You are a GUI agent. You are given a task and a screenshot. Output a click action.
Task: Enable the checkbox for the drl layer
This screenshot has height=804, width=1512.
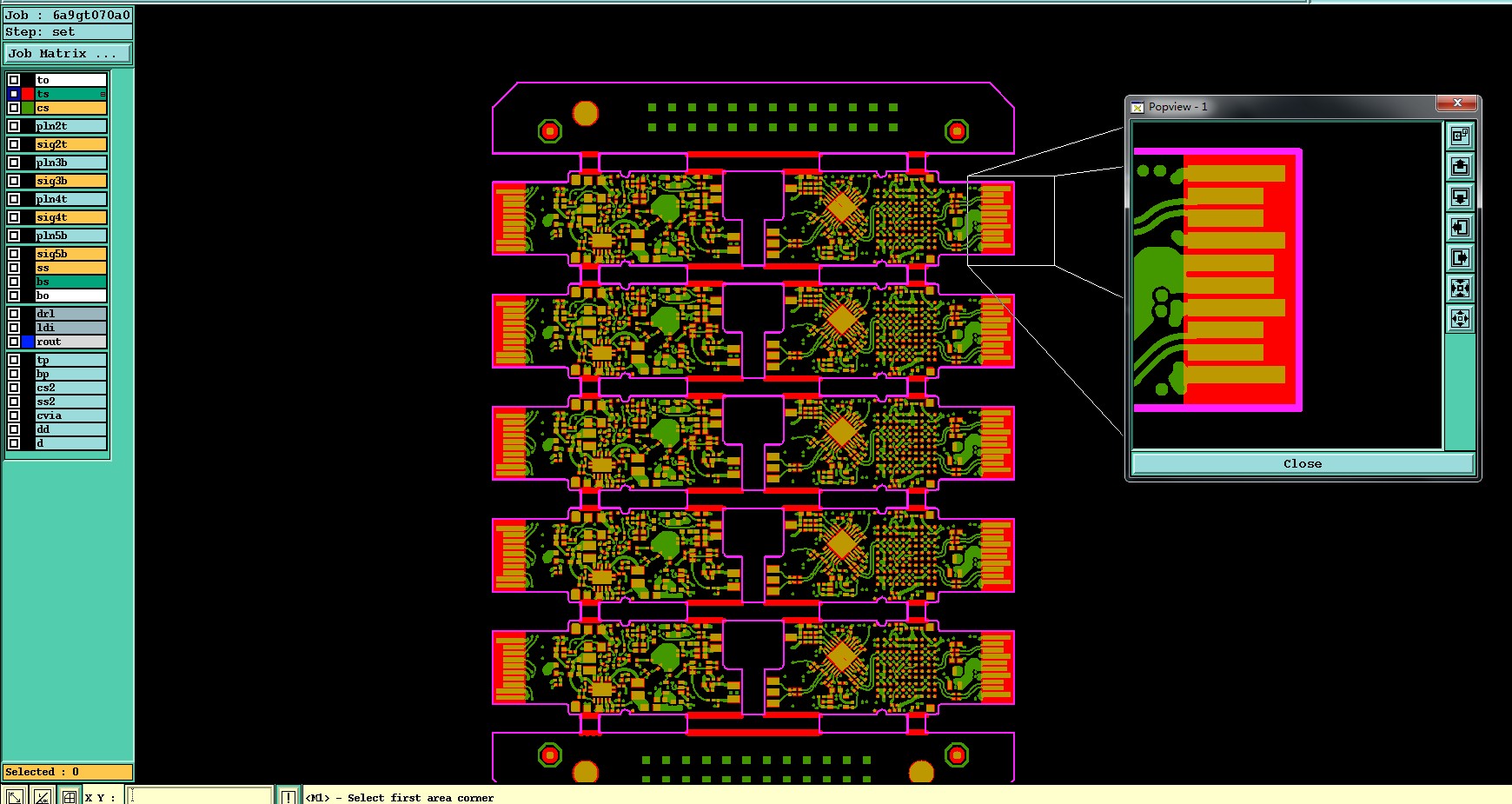pos(14,314)
